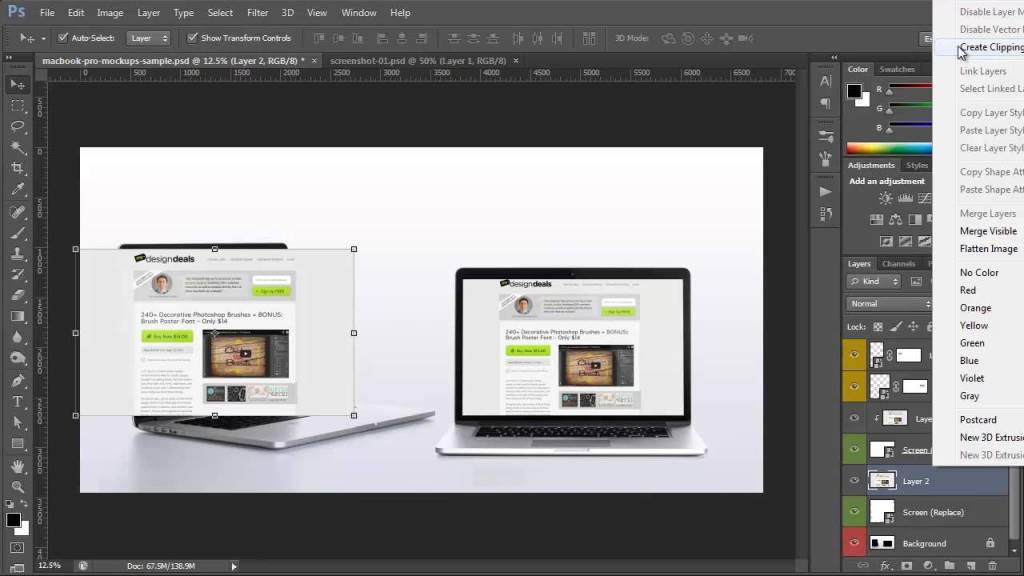Select the Eyedropper tool
Screen dimensions: 1024x576
click(x=18, y=190)
